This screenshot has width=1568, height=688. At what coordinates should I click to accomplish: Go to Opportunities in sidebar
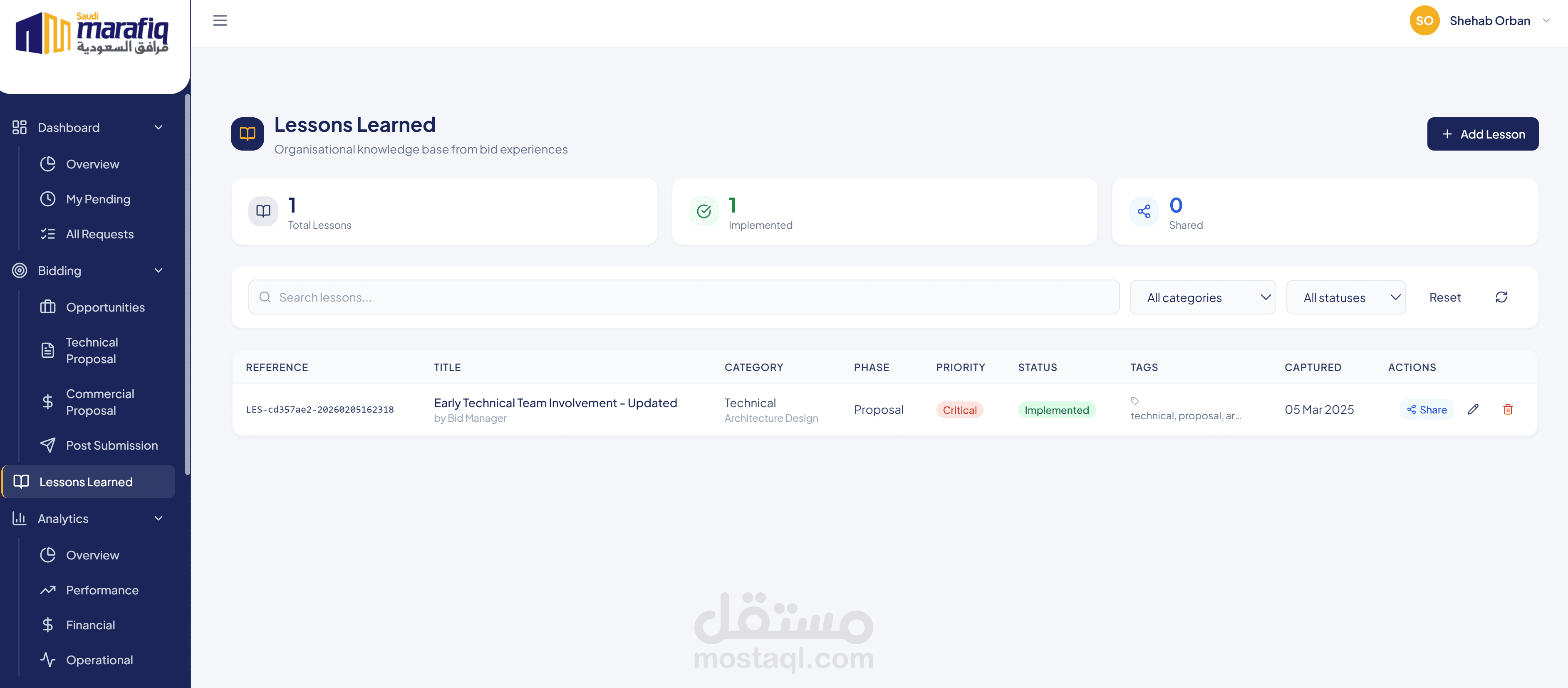point(105,307)
